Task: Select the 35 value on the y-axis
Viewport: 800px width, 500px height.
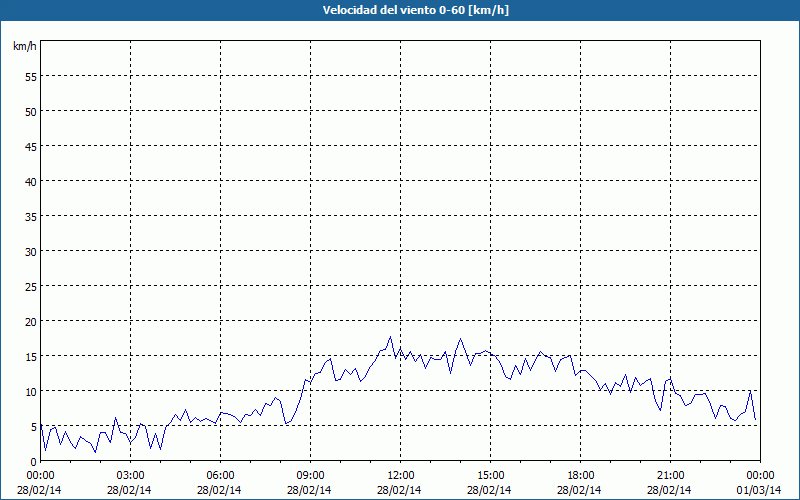Action: pos(31,216)
